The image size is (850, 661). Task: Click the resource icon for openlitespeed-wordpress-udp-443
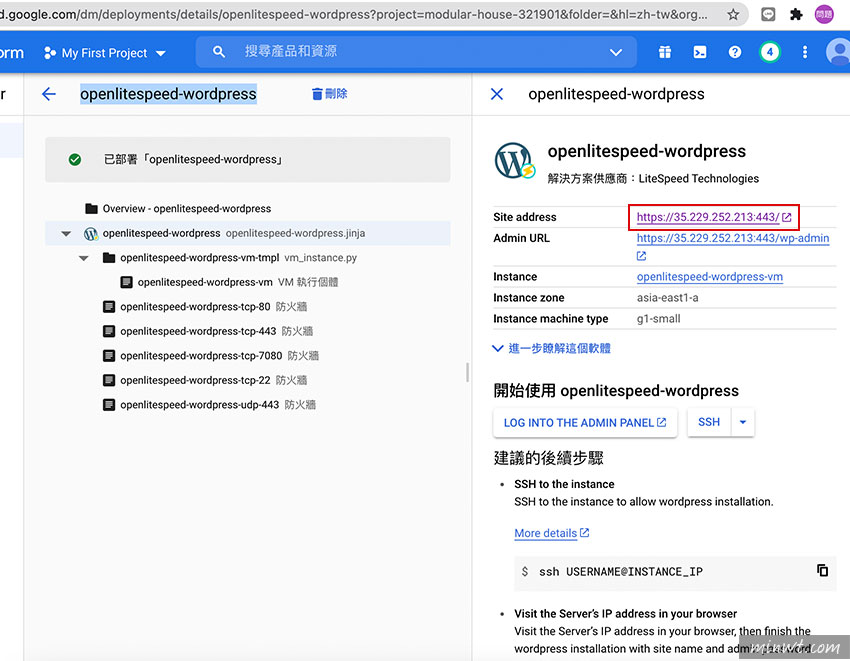coord(109,405)
